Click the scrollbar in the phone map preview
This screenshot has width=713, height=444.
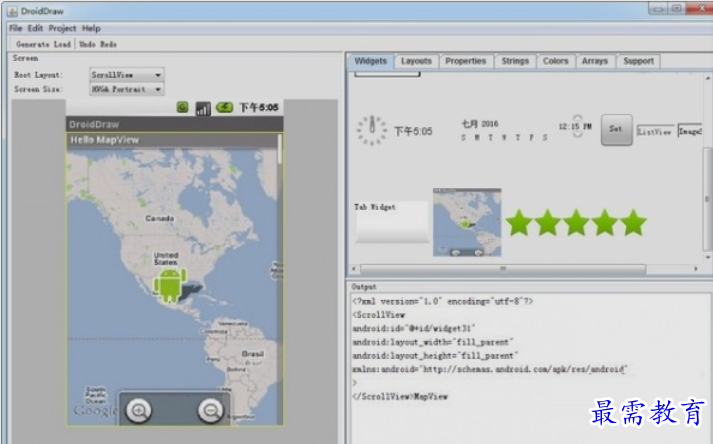pos(279,149)
